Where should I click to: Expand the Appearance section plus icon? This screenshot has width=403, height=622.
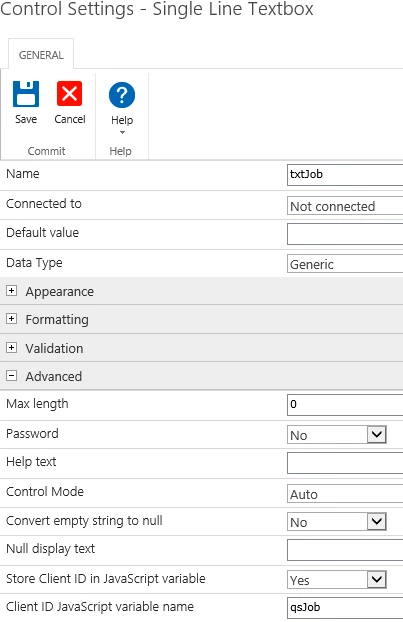pos(12,291)
